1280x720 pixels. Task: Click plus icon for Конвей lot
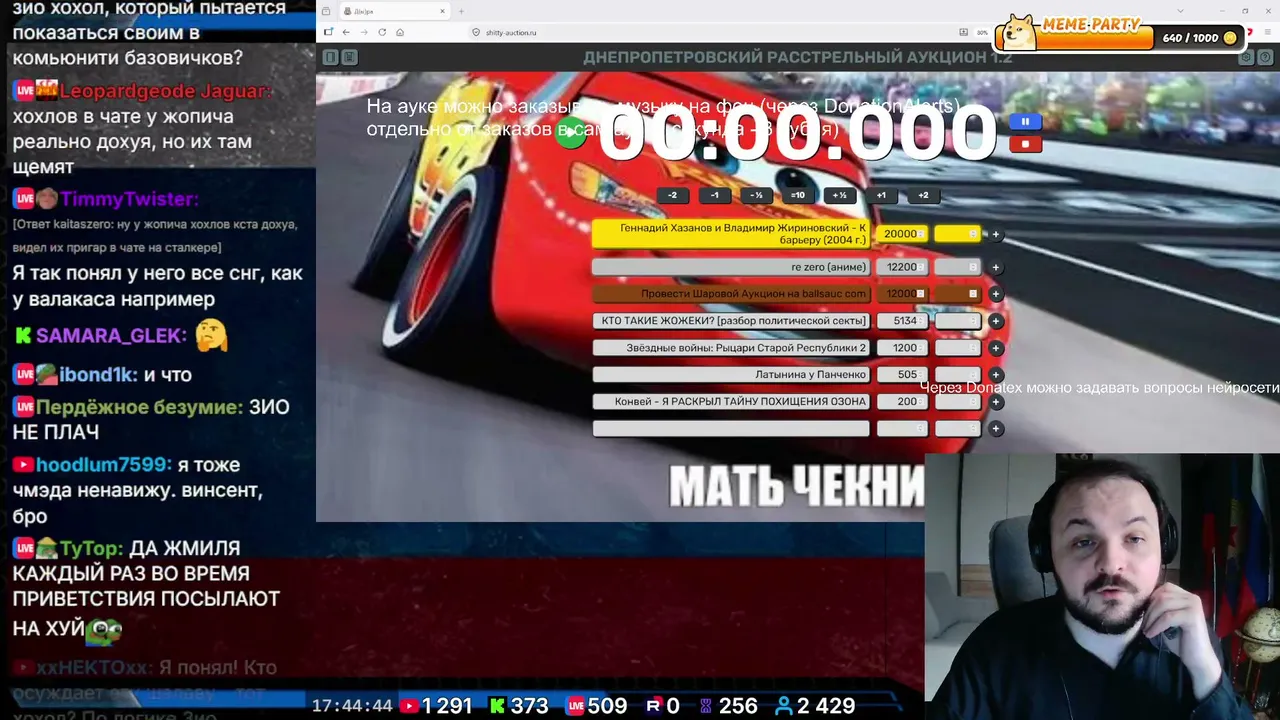point(996,402)
